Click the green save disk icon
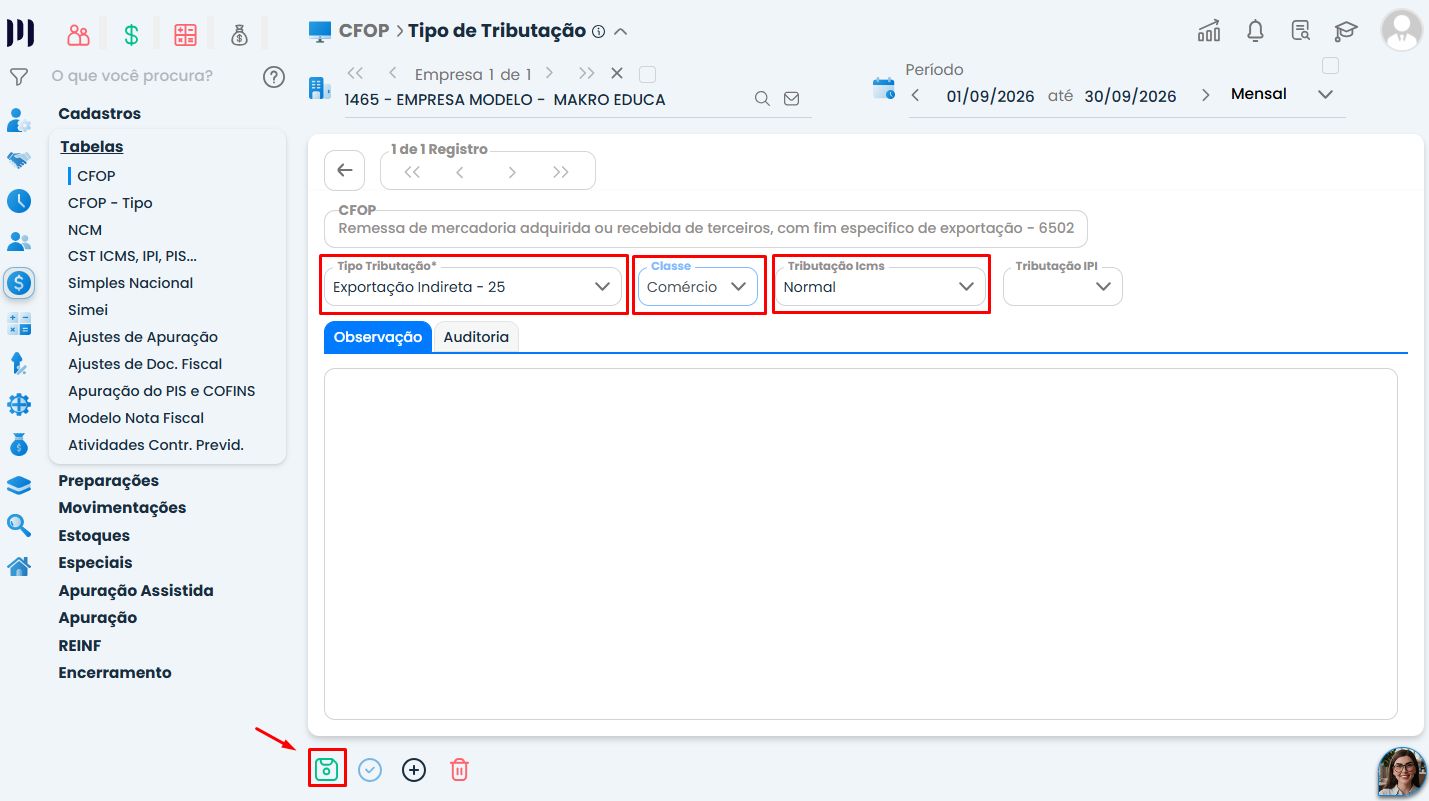 tap(326, 769)
